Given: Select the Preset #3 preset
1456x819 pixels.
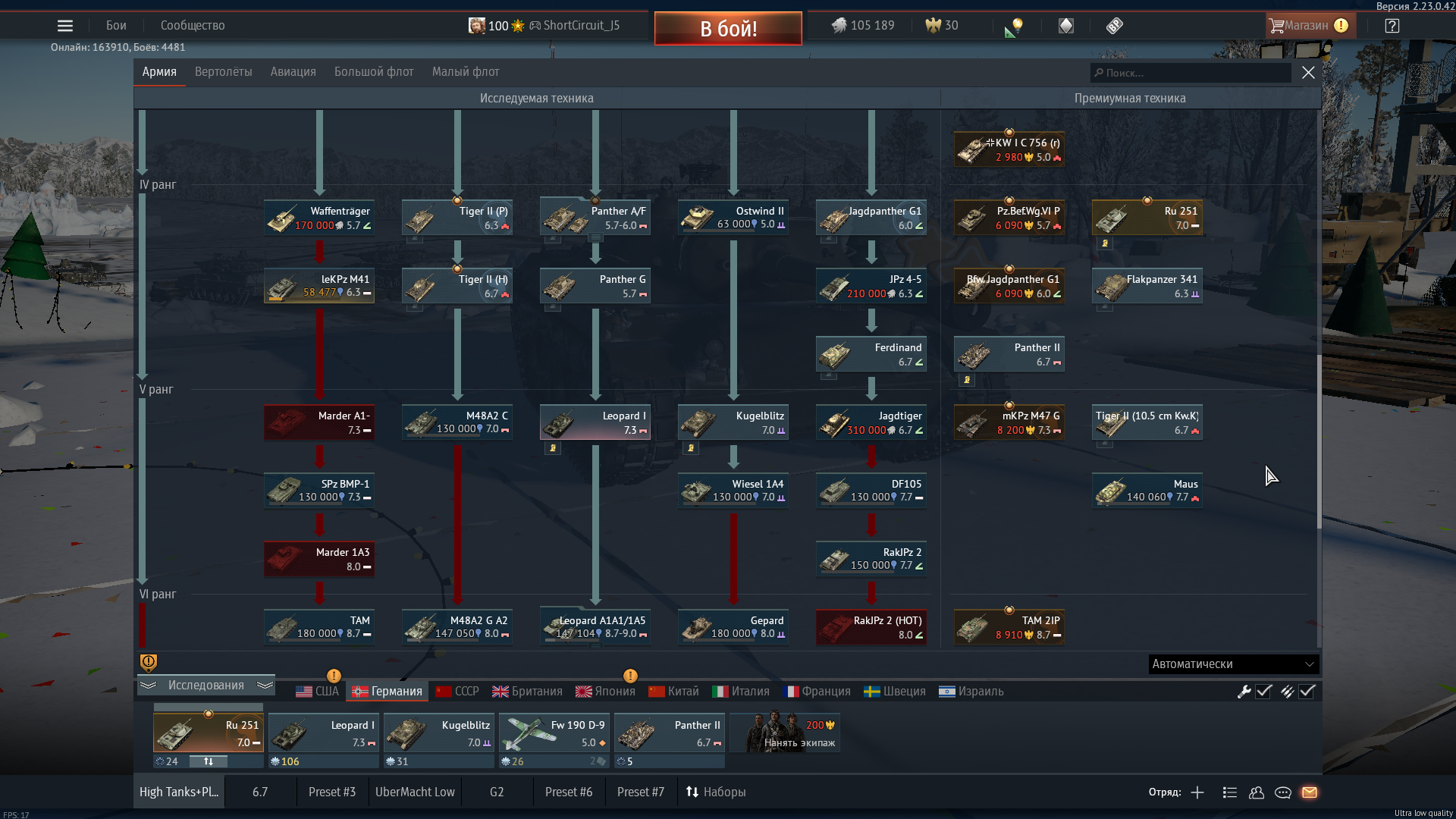Looking at the screenshot, I should (332, 792).
